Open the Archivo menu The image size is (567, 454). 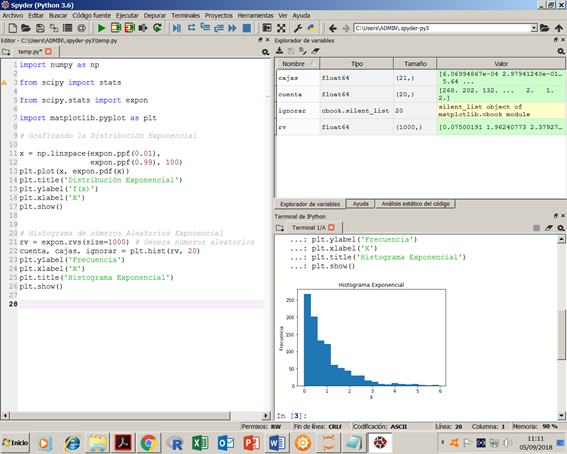13,16
